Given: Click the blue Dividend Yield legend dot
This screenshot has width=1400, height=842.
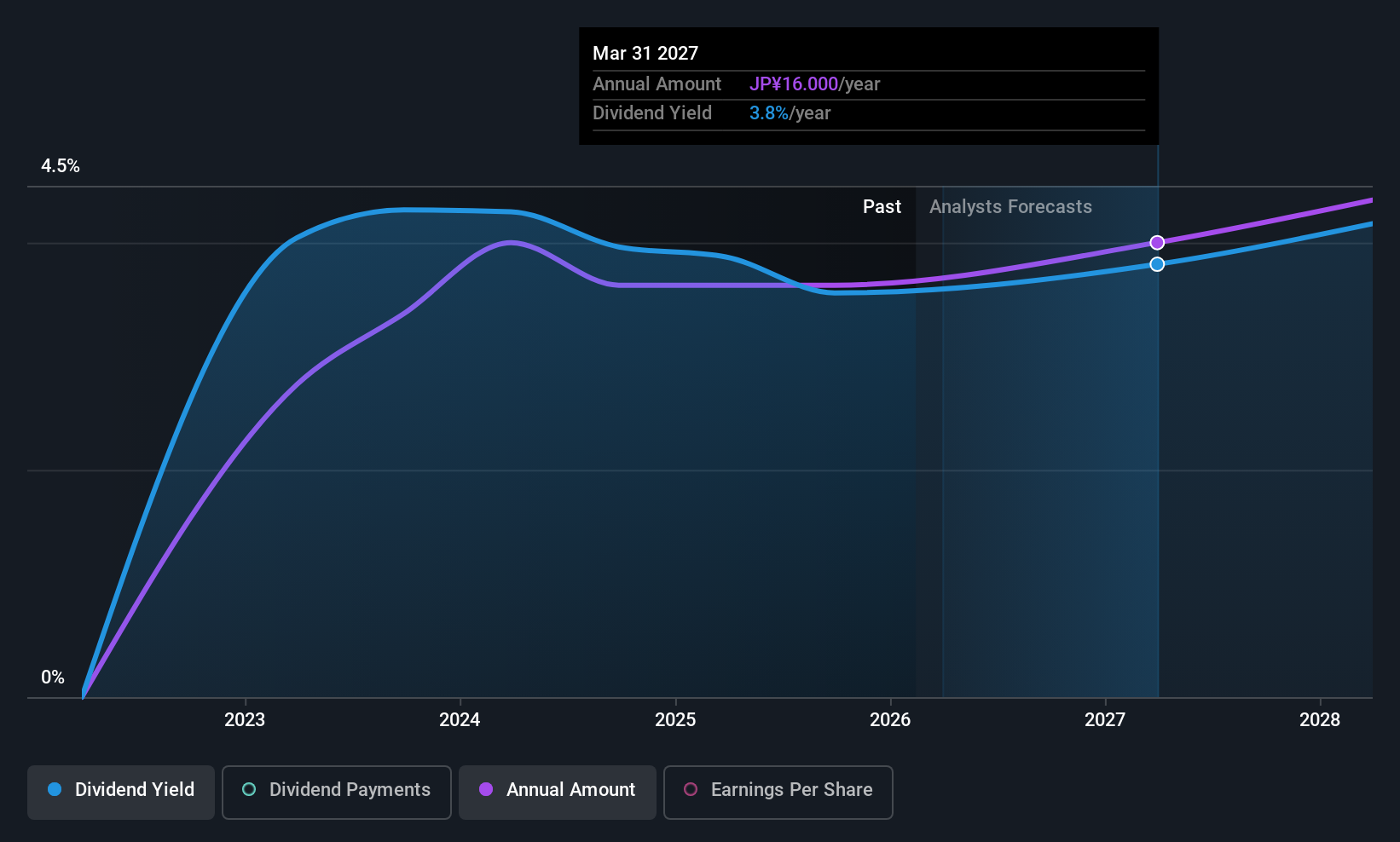Looking at the screenshot, I should (x=55, y=789).
